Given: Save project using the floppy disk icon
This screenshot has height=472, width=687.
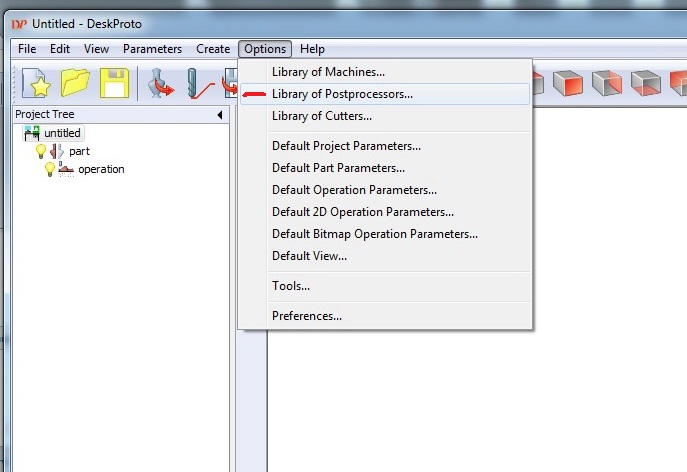Looking at the screenshot, I should tap(115, 83).
